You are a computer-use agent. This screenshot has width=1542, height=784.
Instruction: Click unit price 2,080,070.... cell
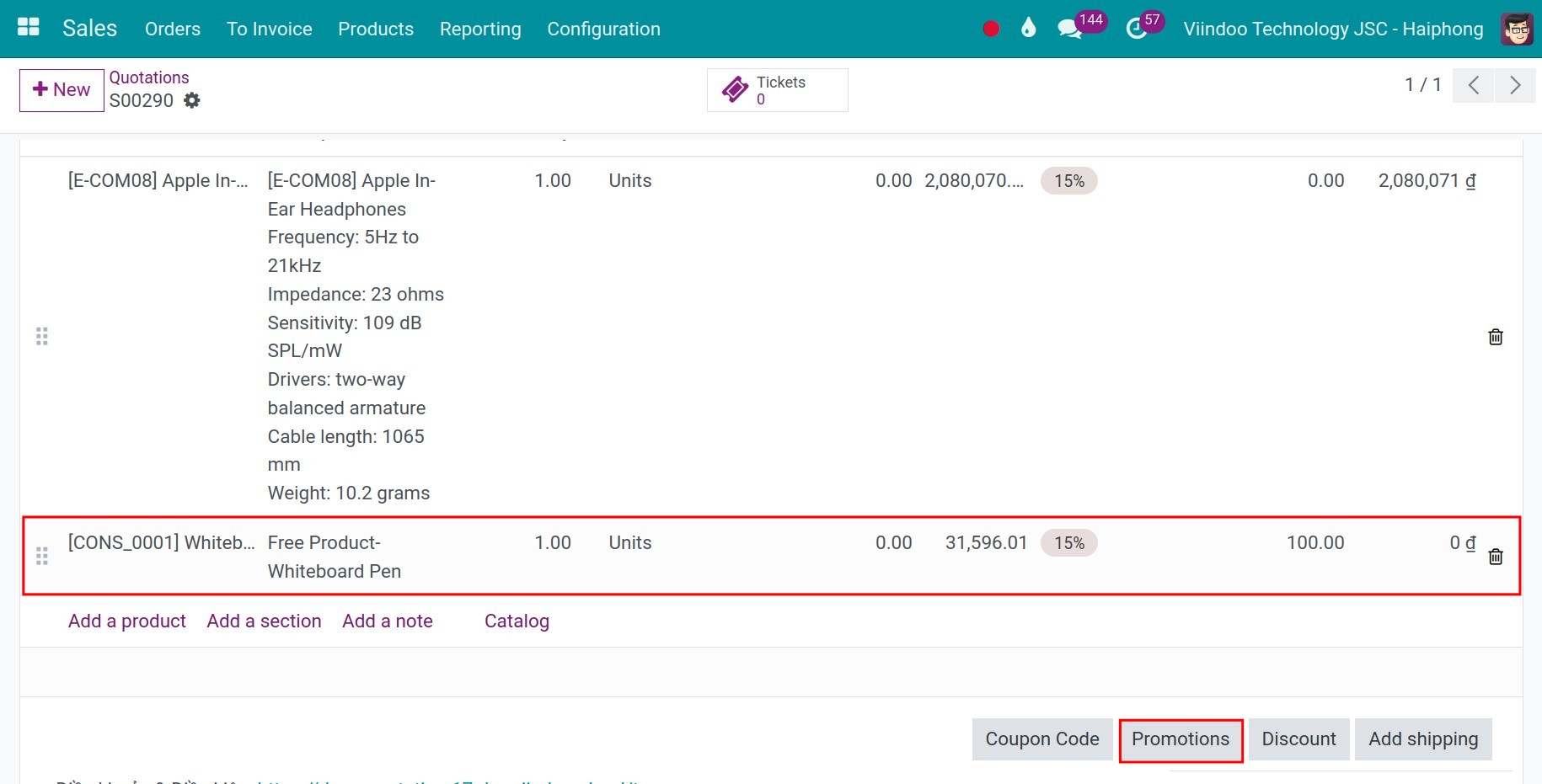[x=974, y=181]
